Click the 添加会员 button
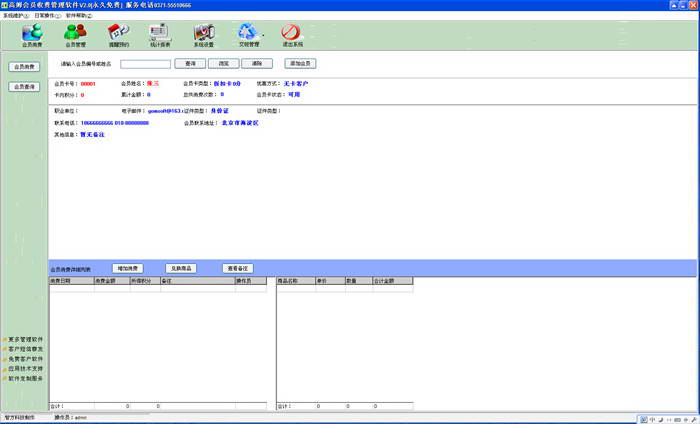This screenshot has height=424, width=700. click(301, 63)
